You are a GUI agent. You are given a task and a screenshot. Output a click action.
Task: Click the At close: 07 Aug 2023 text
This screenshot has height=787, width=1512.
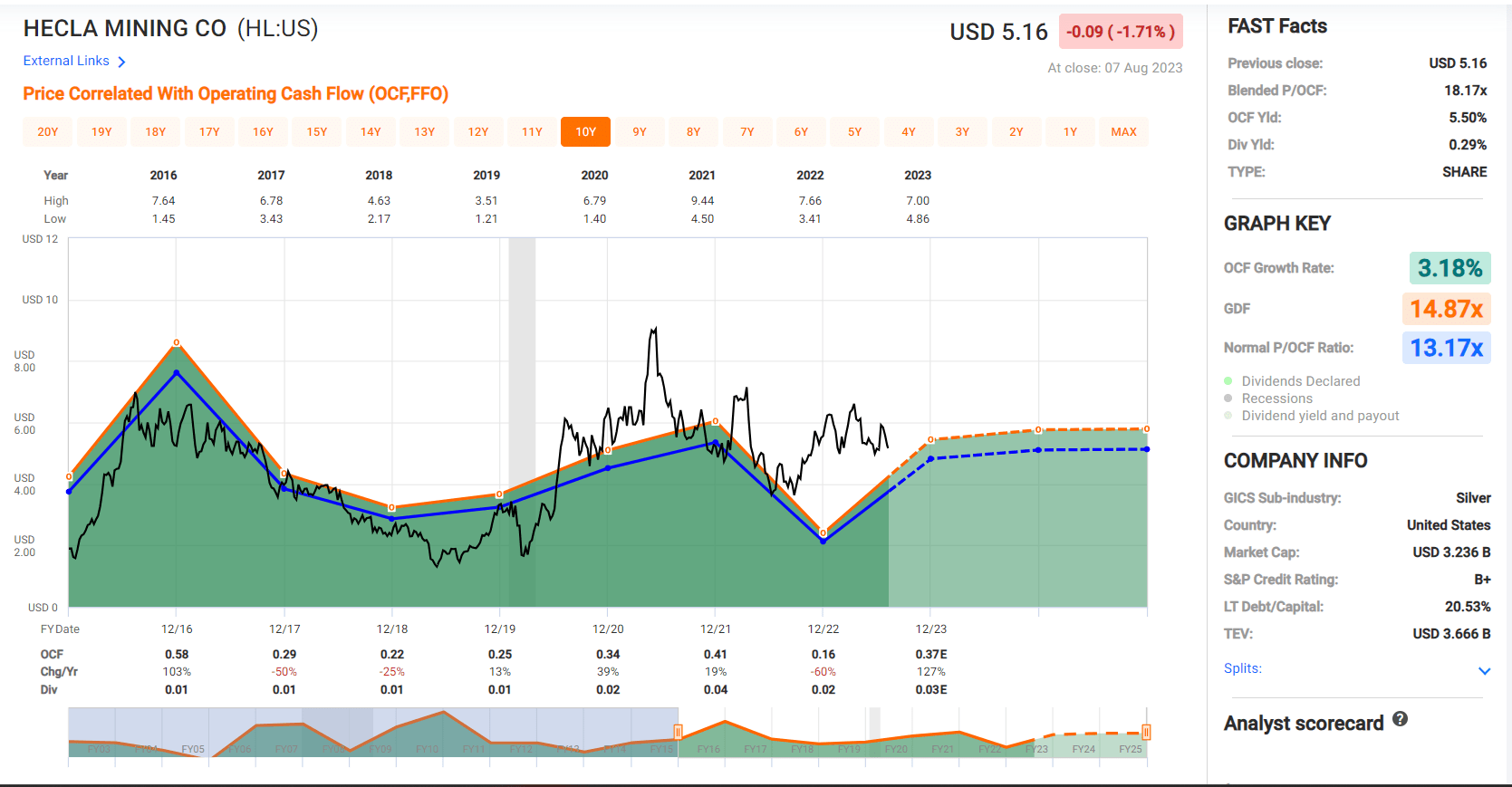[x=1115, y=68]
